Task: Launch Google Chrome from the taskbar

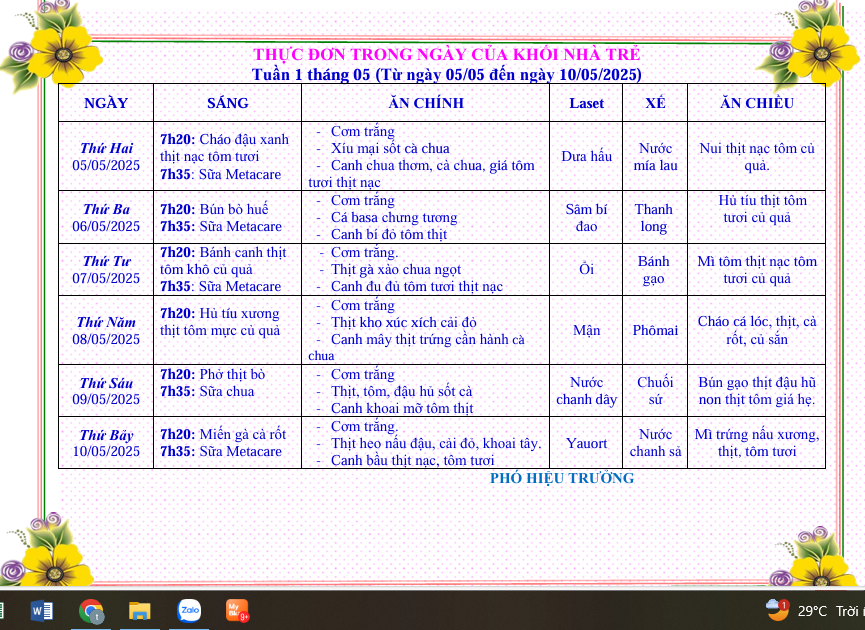Action: (91, 610)
